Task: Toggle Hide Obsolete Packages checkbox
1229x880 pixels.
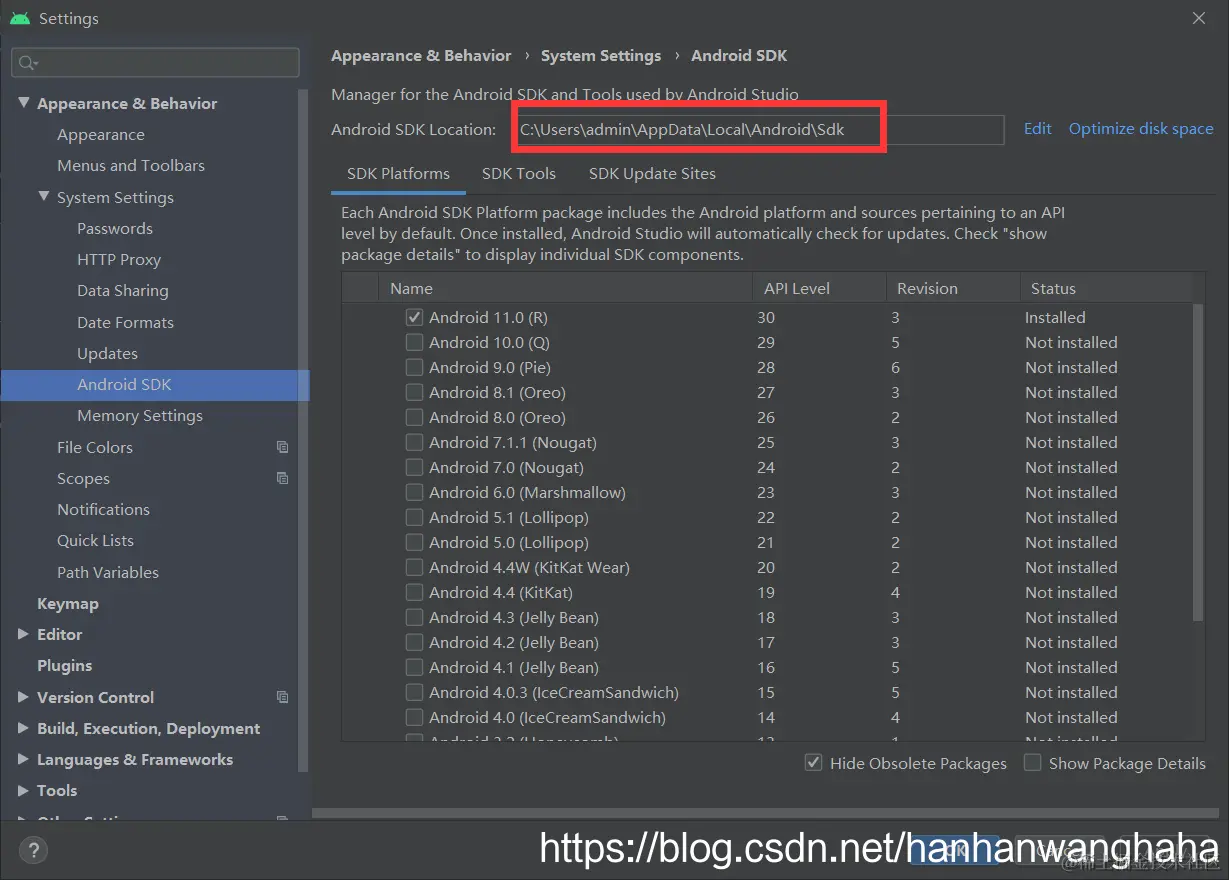Action: click(x=813, y=763)
